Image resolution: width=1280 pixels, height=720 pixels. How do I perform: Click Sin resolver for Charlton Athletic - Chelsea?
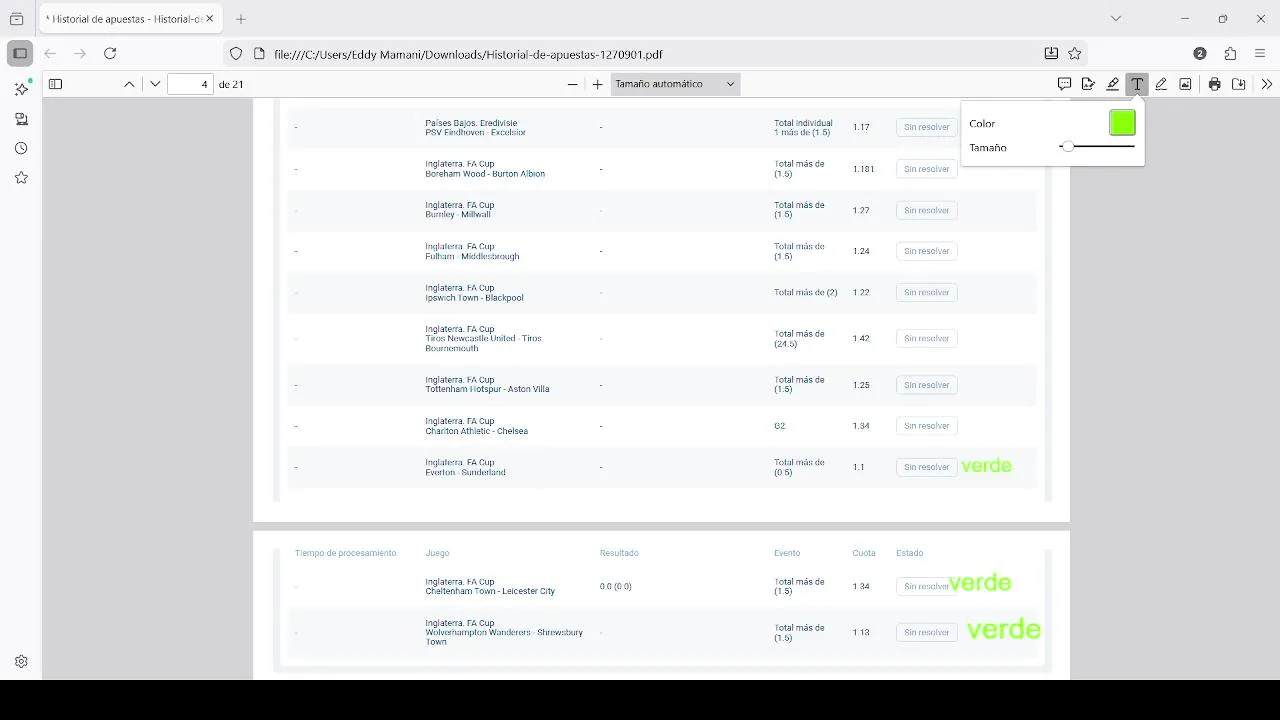point(926,426)
